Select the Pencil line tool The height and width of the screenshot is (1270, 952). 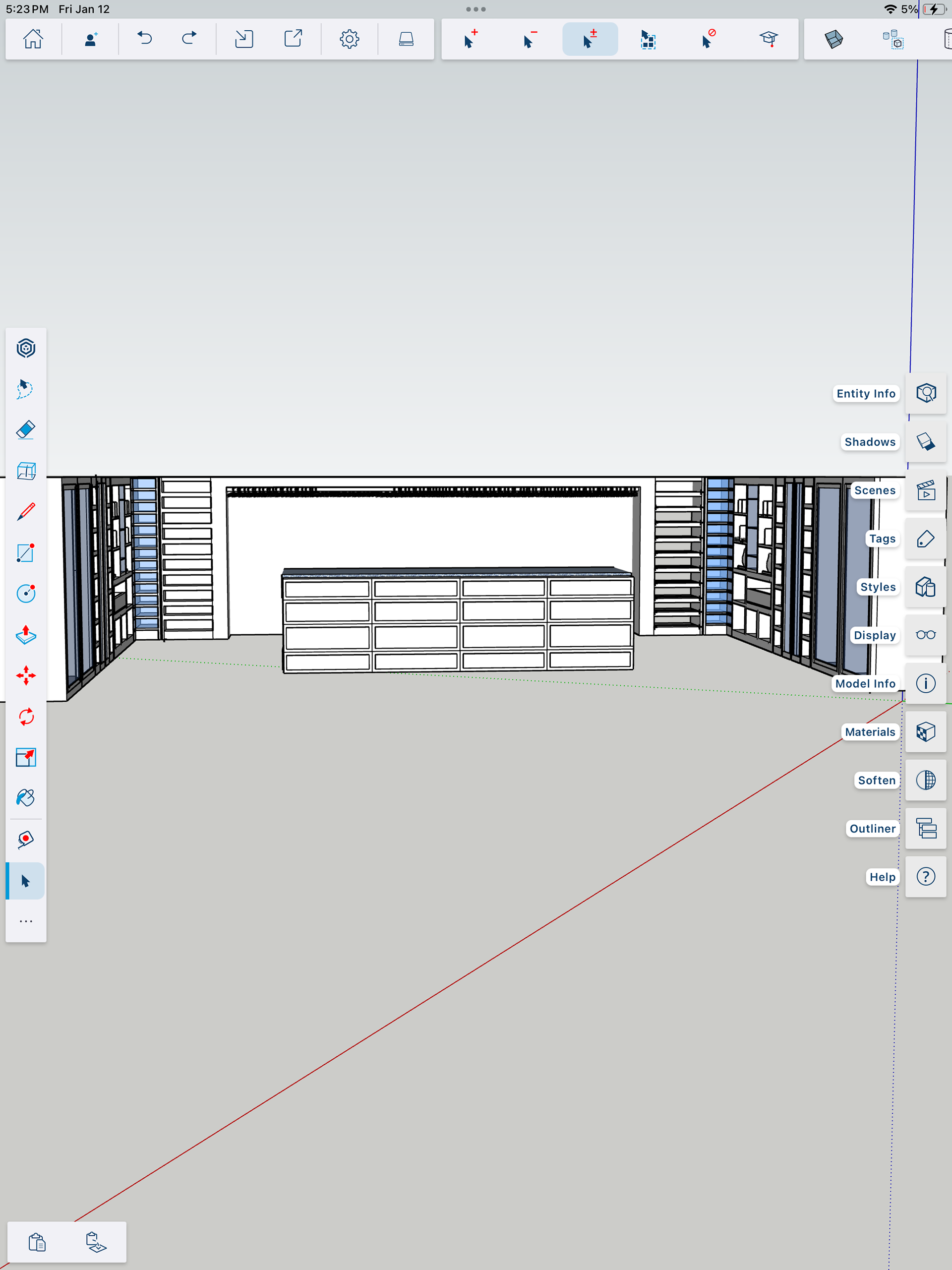point(26,512)
